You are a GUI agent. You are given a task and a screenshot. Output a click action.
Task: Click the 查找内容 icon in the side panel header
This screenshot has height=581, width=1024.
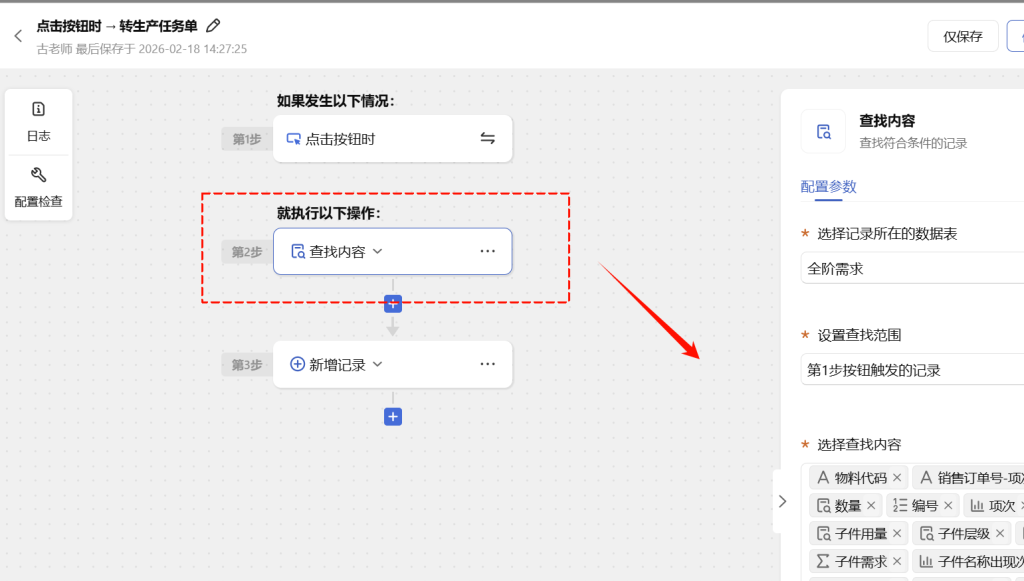(x=823, y=131)
